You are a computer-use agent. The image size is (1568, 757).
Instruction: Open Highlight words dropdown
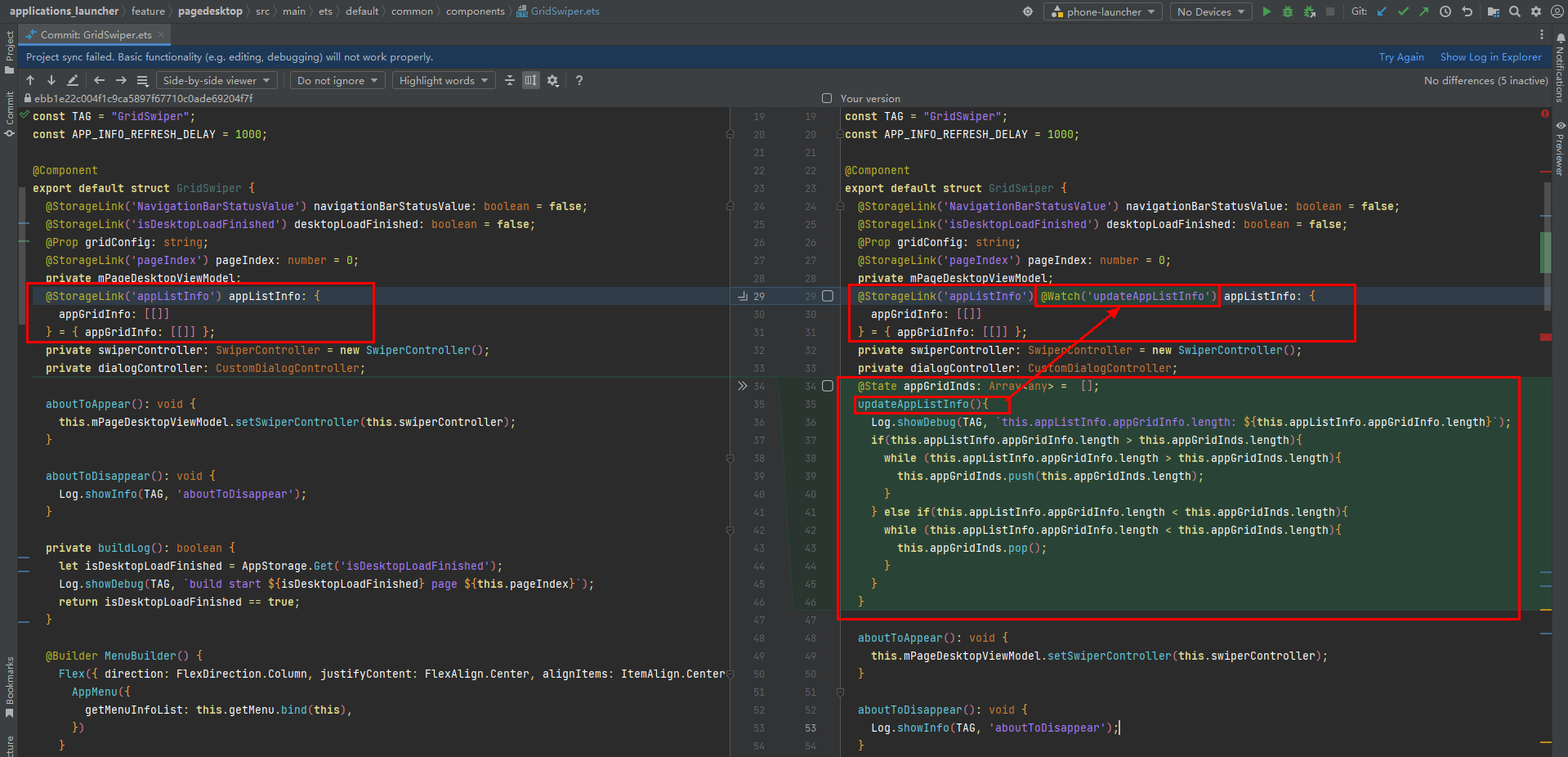[x=443, y=80]
